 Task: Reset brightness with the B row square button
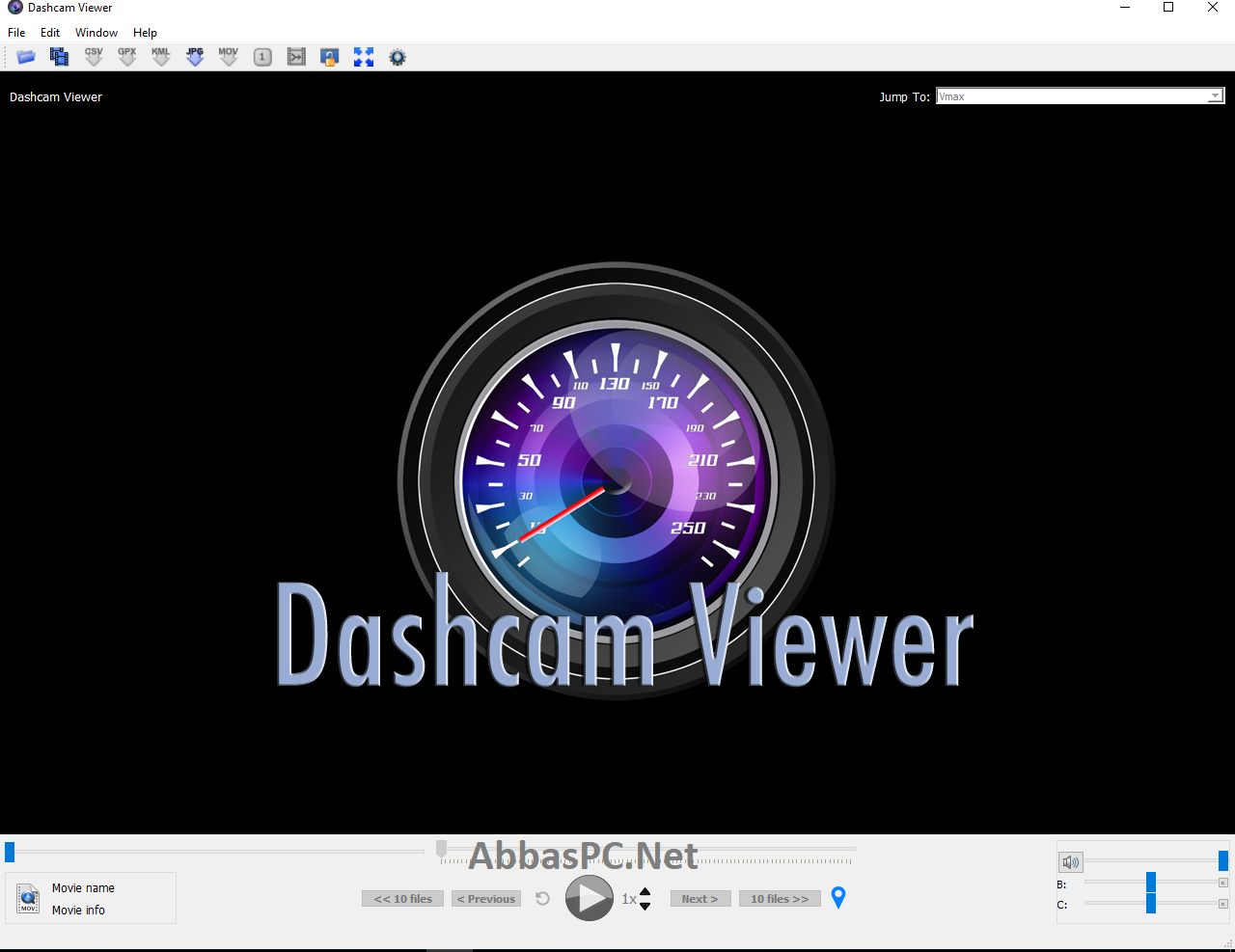pyautogui.click(x=1223, y=883)
